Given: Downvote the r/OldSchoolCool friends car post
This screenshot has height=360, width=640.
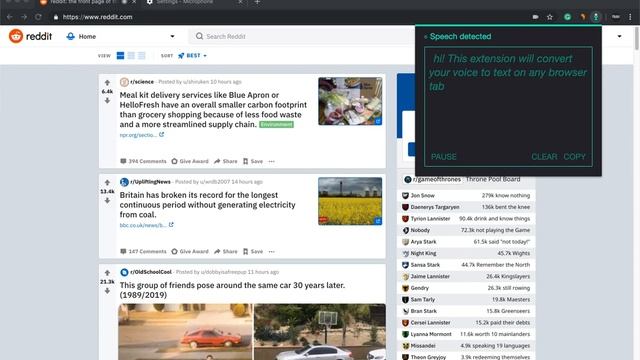Looking at the screenshot, I should click(107, 291).
